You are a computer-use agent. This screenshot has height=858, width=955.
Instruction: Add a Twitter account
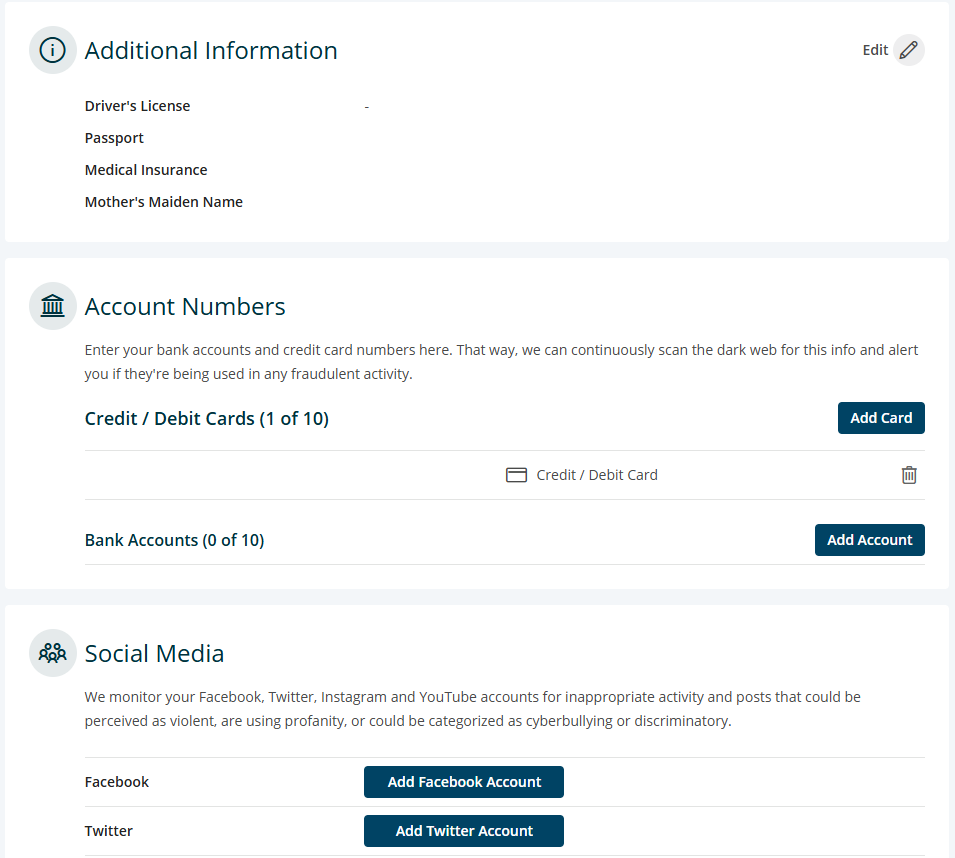[x=463, y=830]
